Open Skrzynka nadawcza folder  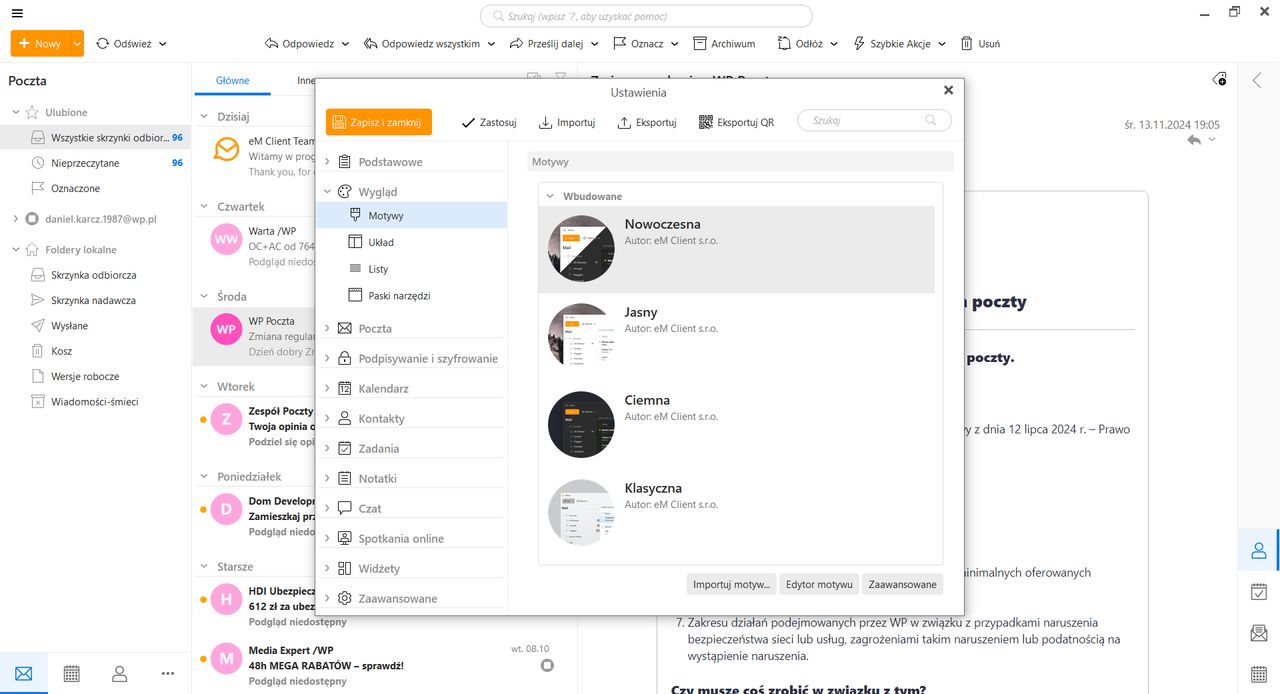click(x=97, y=300)
